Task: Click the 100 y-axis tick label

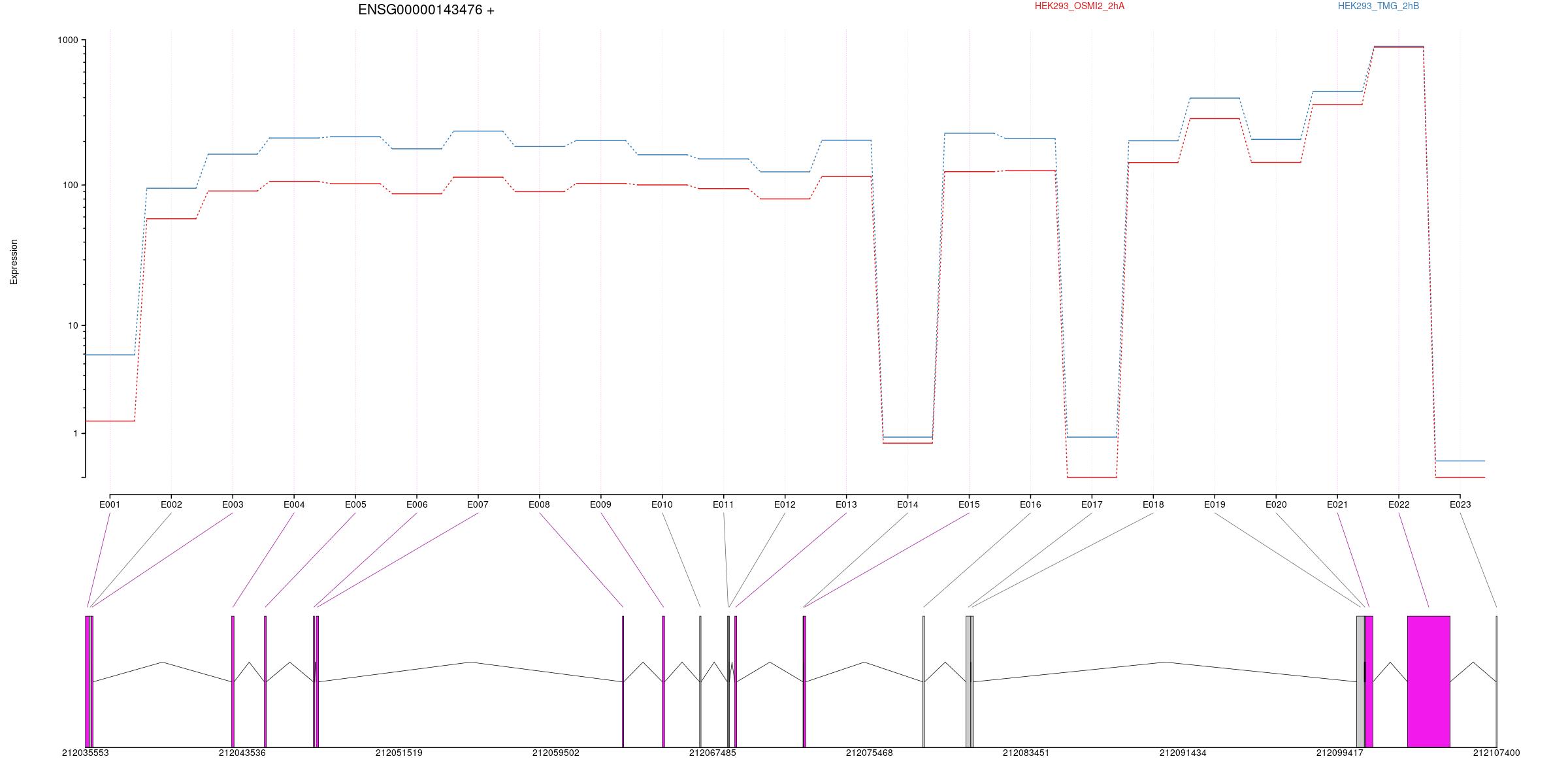Action: coord(70,185)
